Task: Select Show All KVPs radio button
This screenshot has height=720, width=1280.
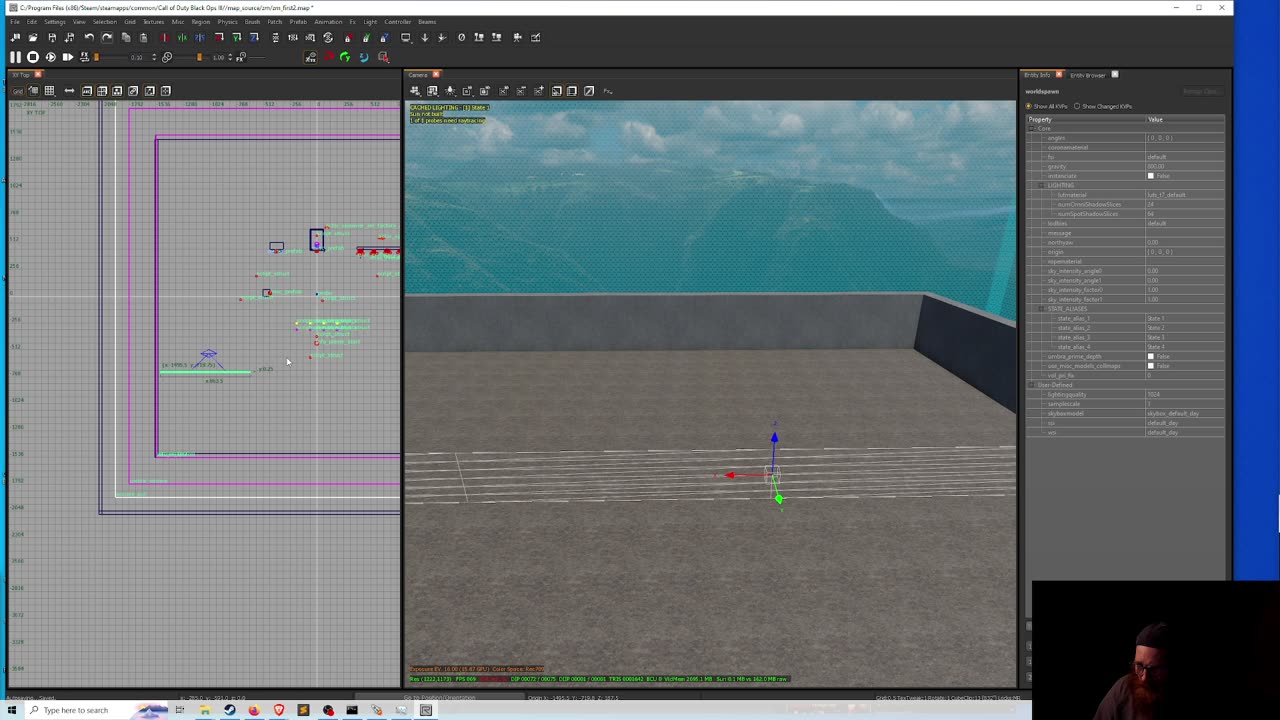Action: click(1029, 106)
